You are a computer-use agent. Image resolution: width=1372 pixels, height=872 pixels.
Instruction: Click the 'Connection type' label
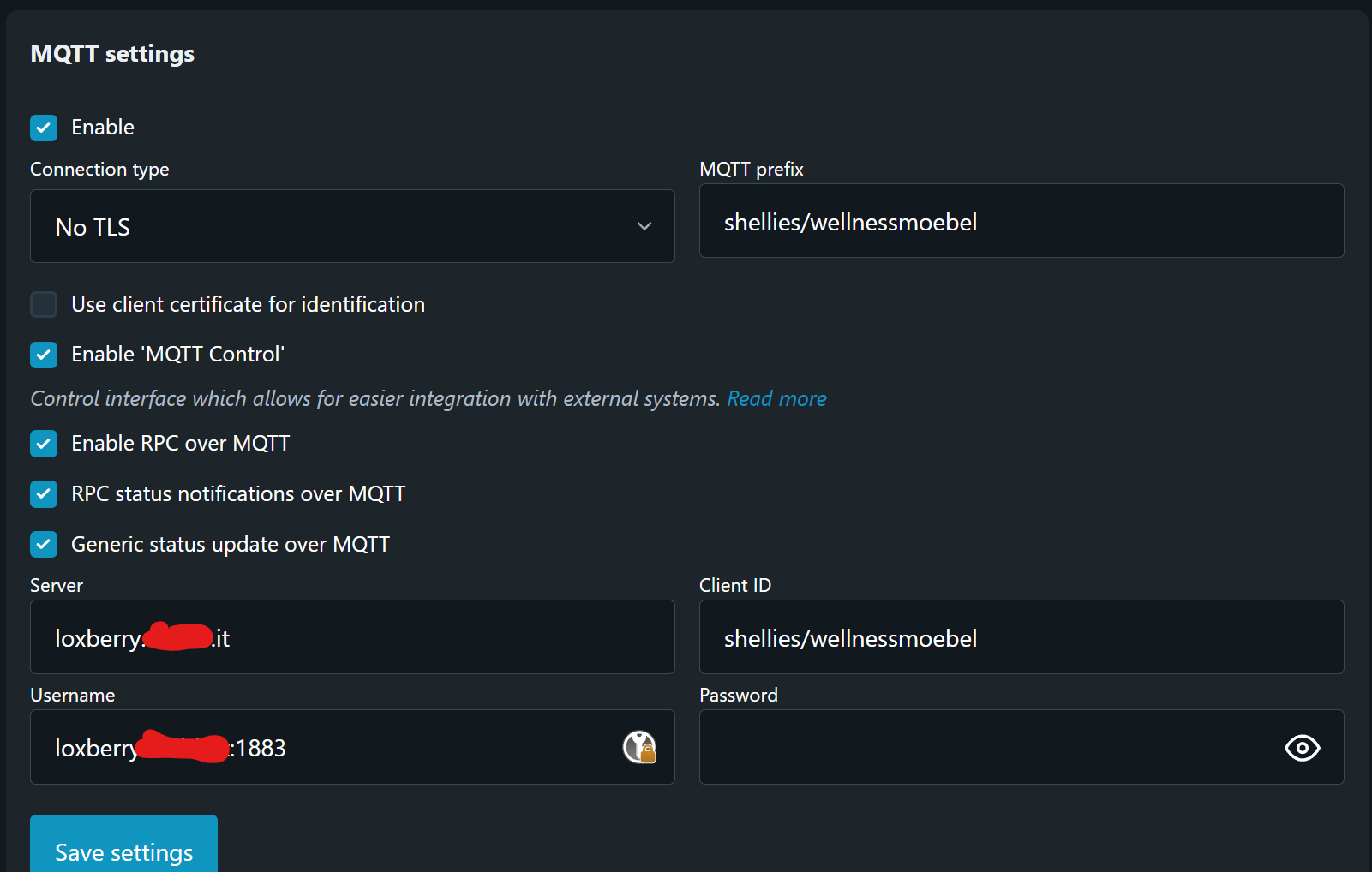pos(99,170)
